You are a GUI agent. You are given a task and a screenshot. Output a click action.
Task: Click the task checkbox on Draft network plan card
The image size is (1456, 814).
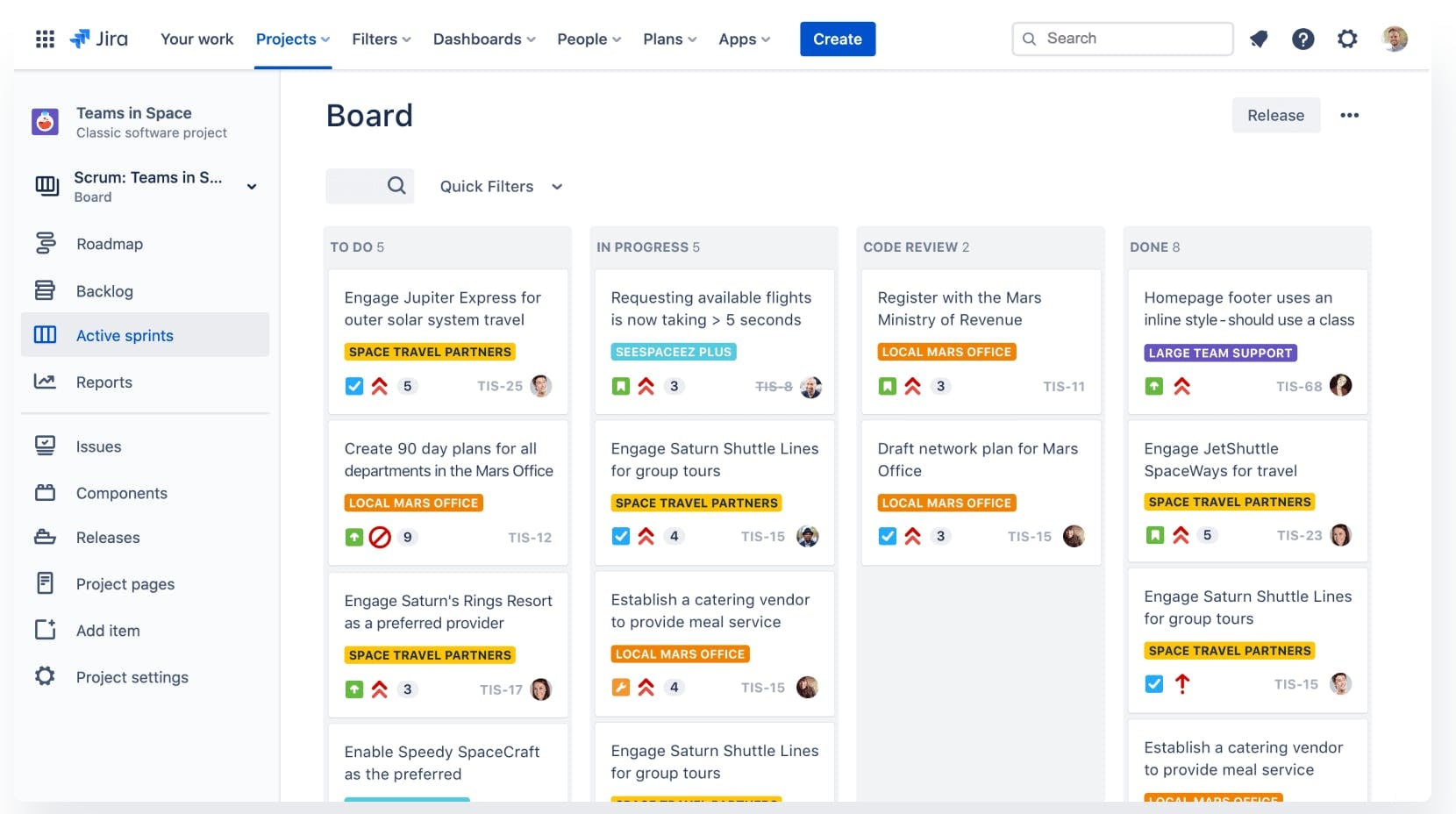tap(888, 536)
